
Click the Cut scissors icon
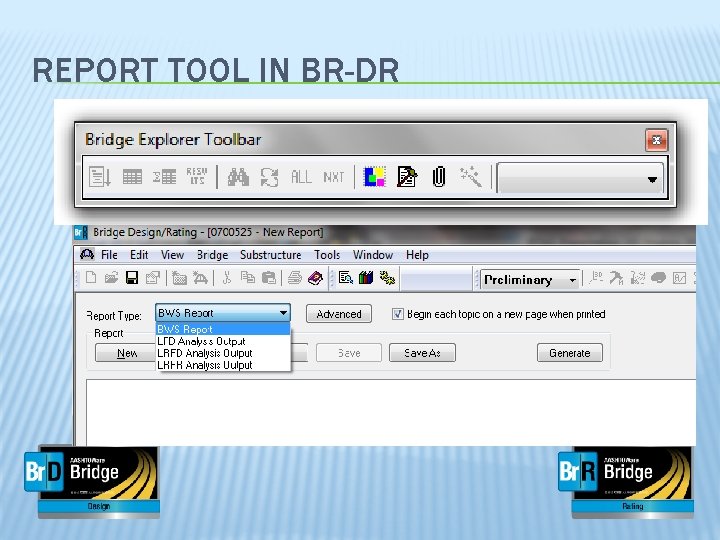tap(226, 278)
